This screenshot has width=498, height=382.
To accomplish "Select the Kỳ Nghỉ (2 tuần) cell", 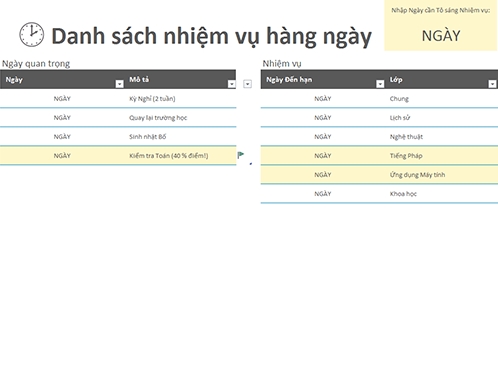I will (x=180, y=99).
